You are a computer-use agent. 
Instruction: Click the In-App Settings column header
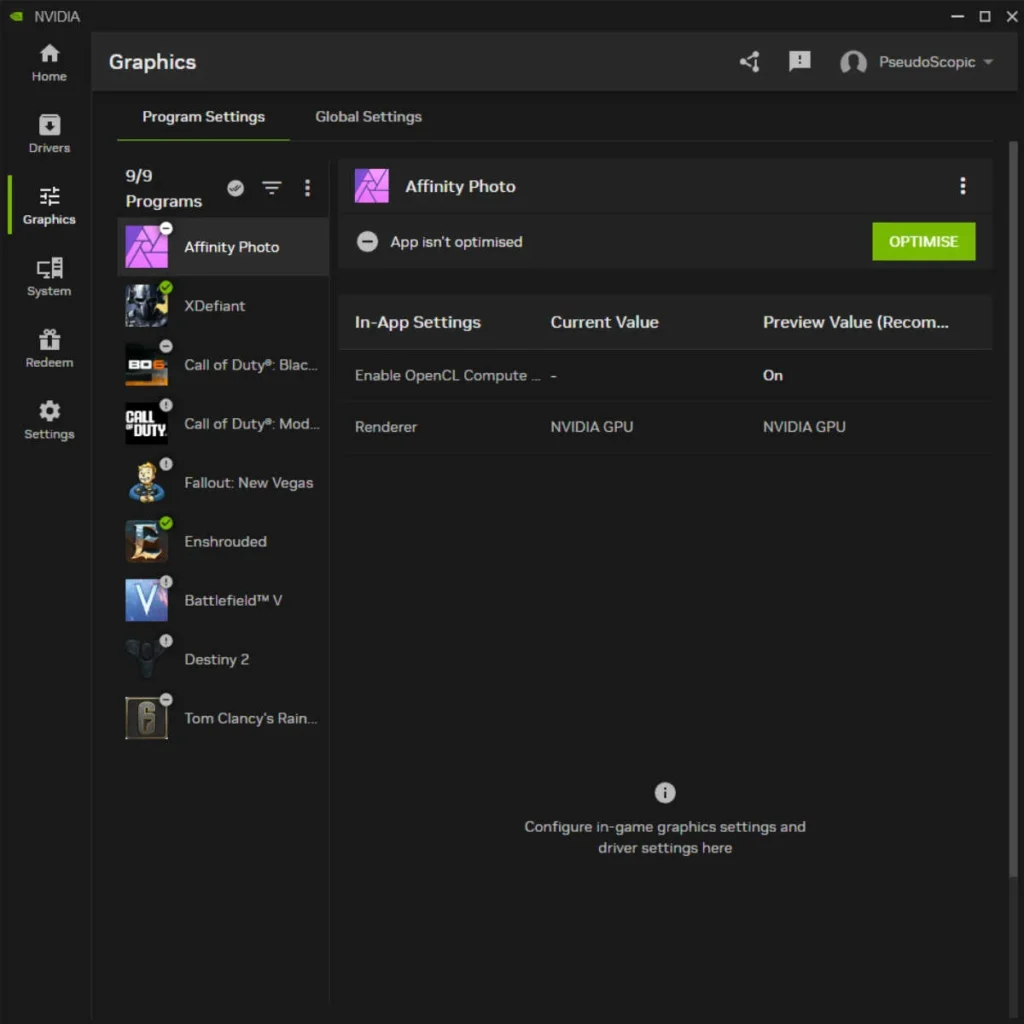pyautogui.click(x=417, y=322)
